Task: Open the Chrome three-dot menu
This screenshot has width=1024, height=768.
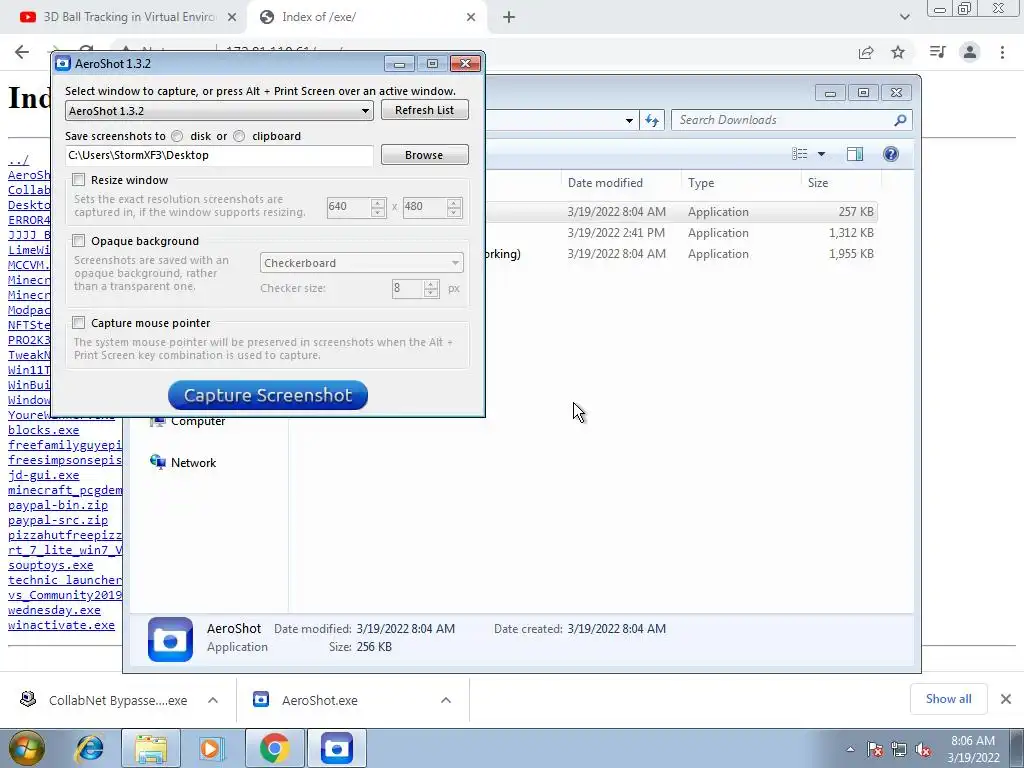Action: (1002, 52)
